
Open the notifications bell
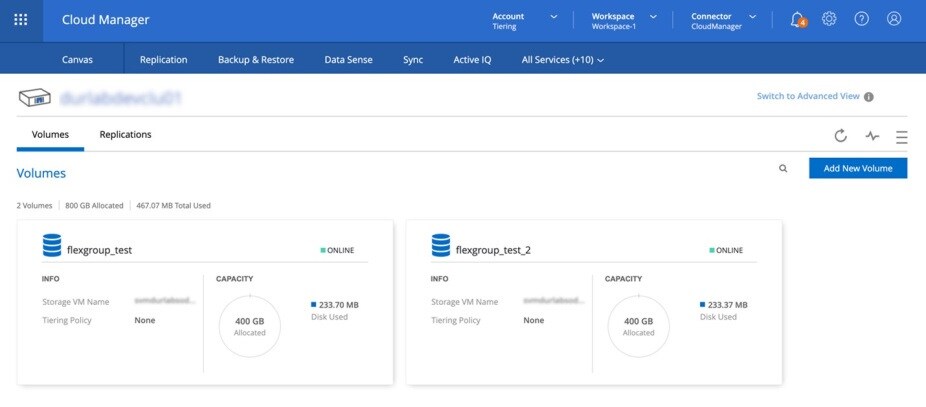point(797,19)
